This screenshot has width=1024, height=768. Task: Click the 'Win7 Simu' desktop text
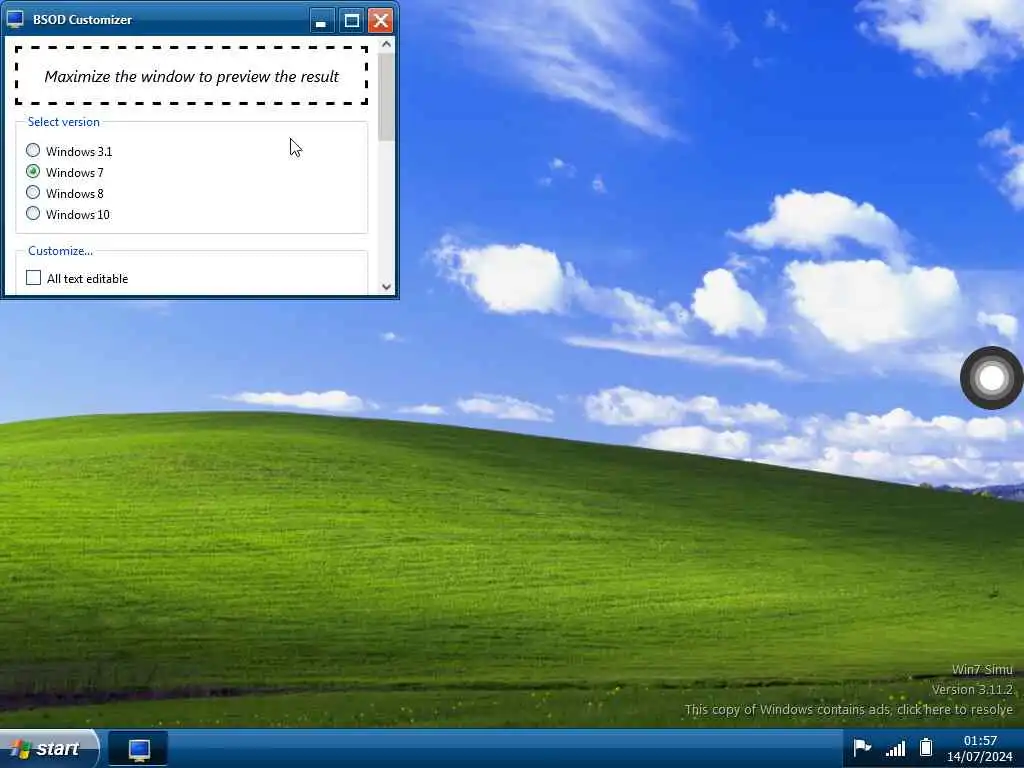pos(982,669)
